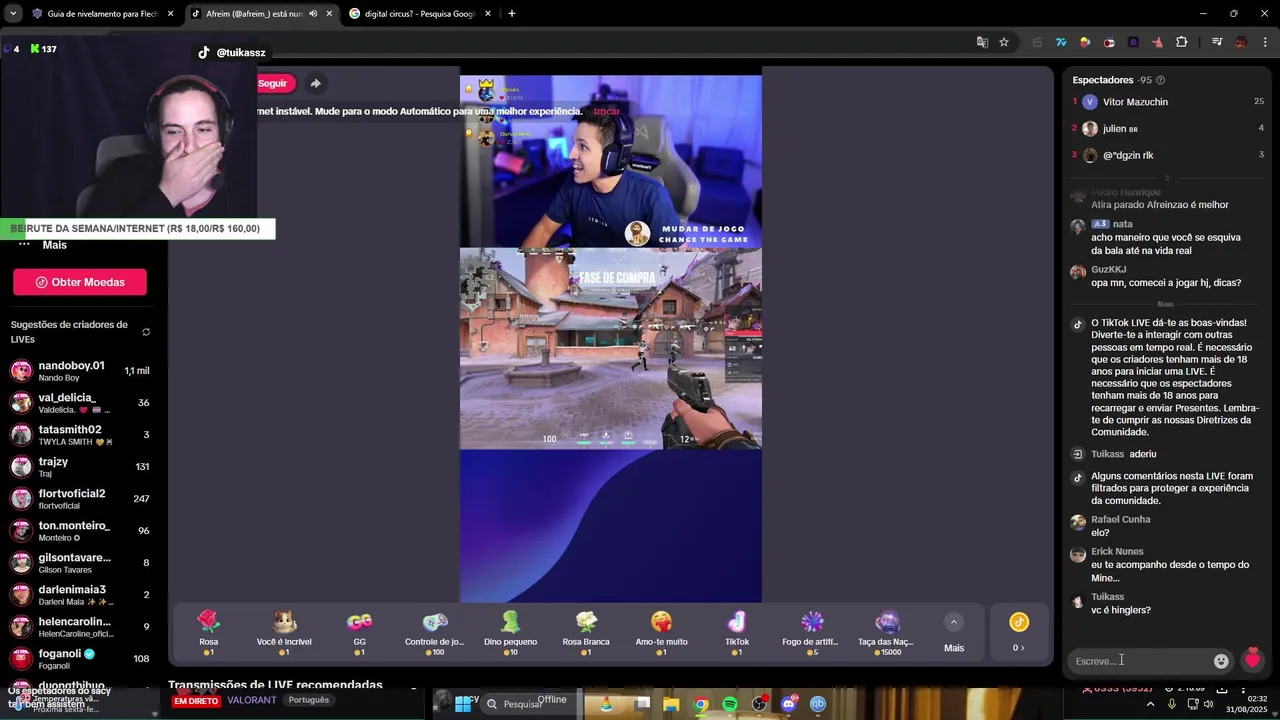Open the media control playlist icon

click(x=1216, y=42)
